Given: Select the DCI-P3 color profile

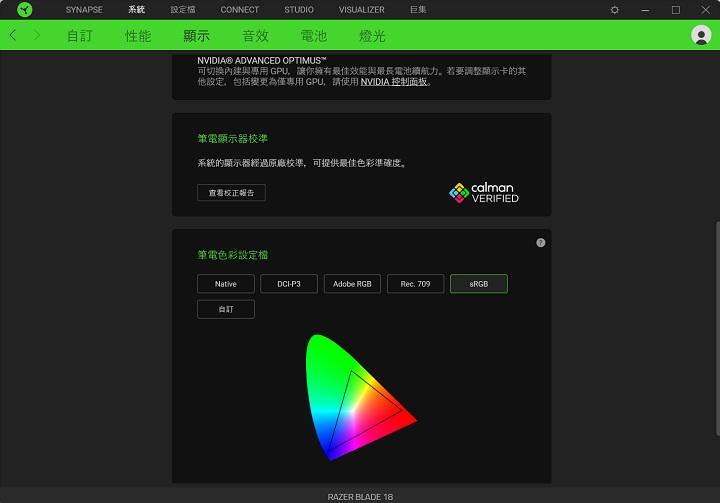Looking at the screenshot, I should tap(289, 284).
